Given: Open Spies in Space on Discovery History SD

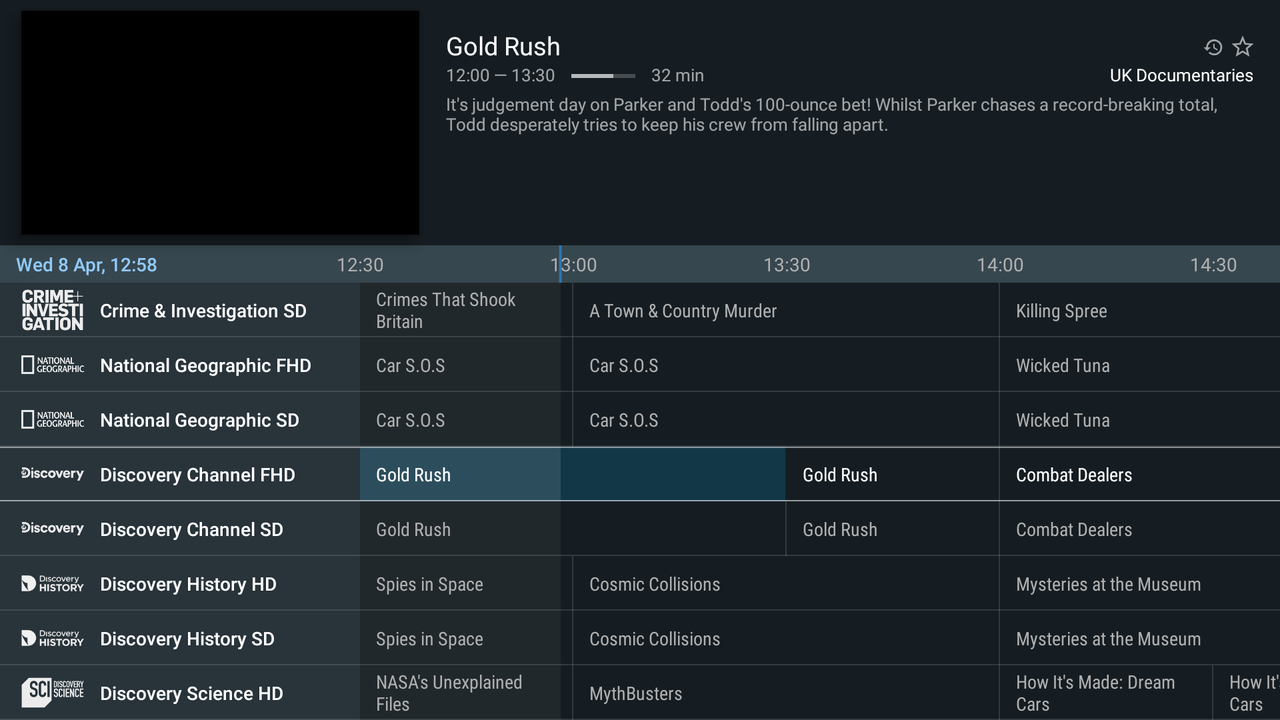Looking at the screenshot, I should click(466, 639).
